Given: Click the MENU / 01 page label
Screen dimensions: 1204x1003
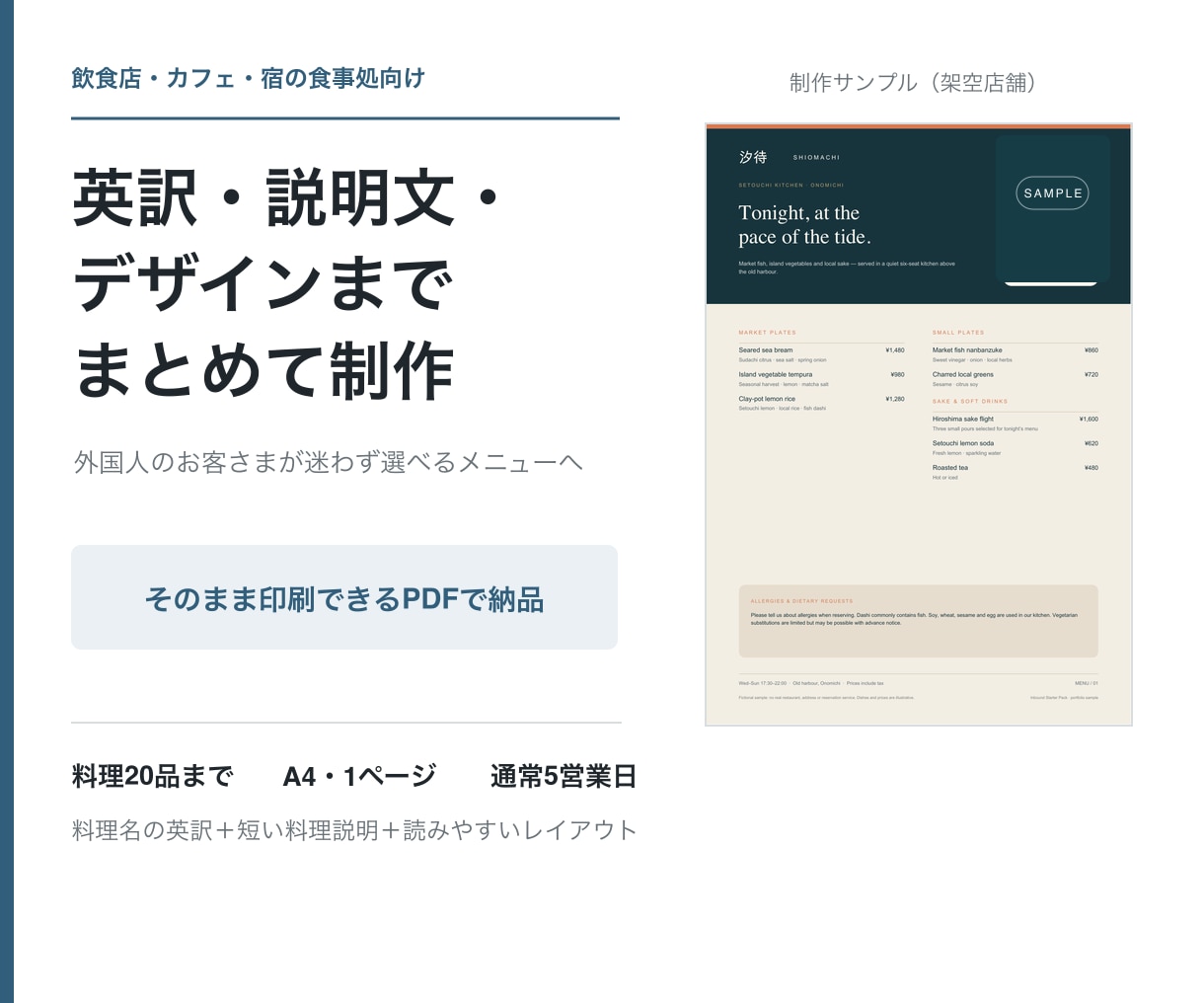Looking at the screenshot, I should [x=1087, y=683].
